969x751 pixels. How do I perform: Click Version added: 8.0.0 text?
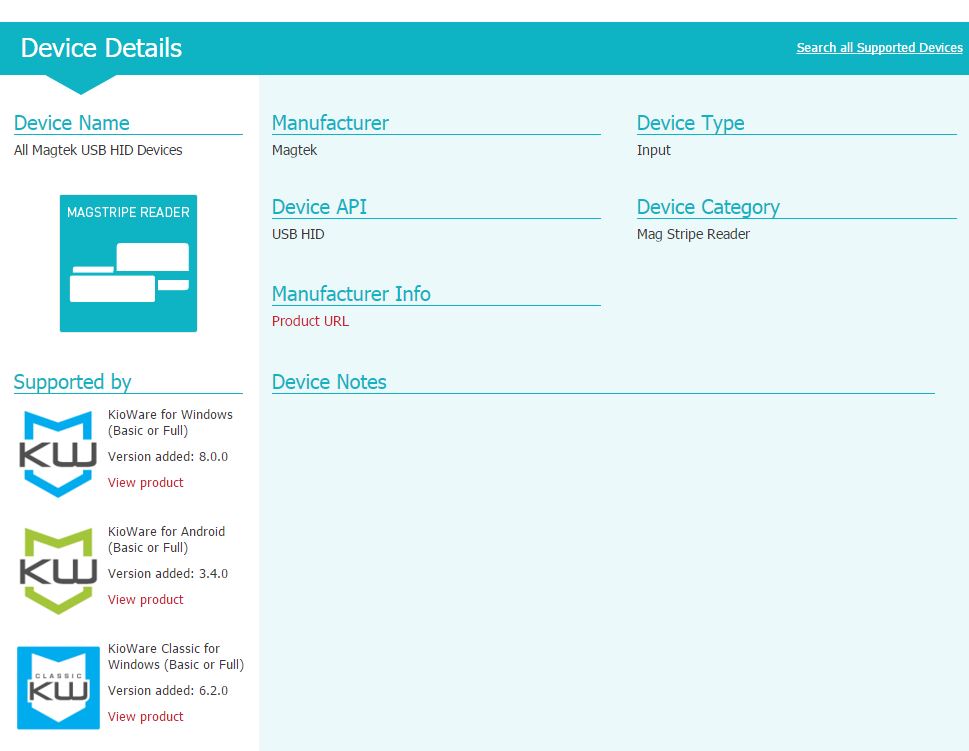168,457
